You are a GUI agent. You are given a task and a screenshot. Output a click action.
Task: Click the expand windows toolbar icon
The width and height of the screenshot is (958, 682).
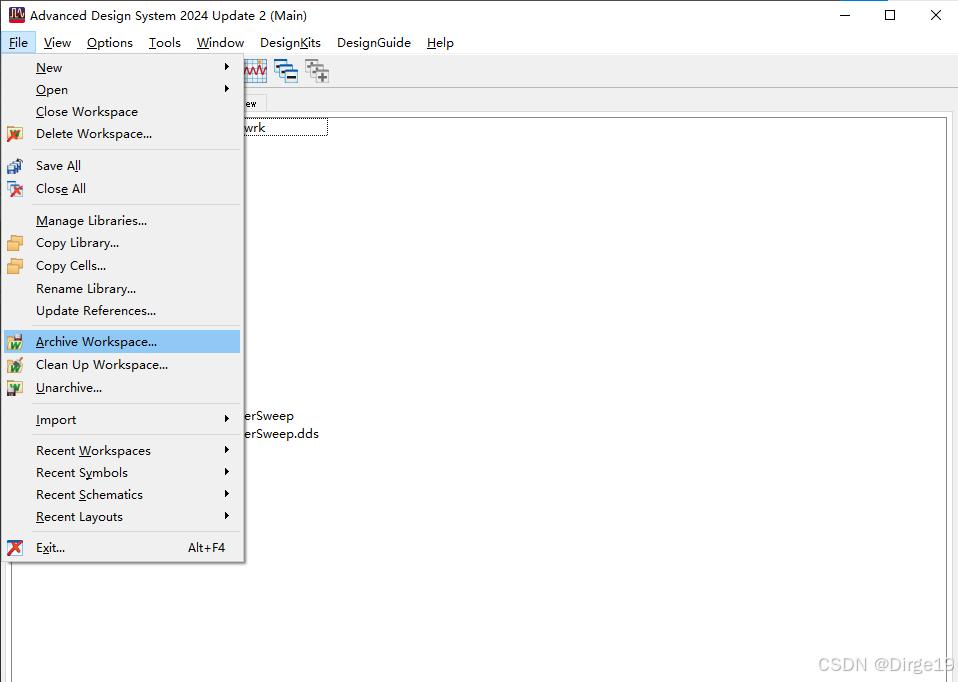coord(317,72)
